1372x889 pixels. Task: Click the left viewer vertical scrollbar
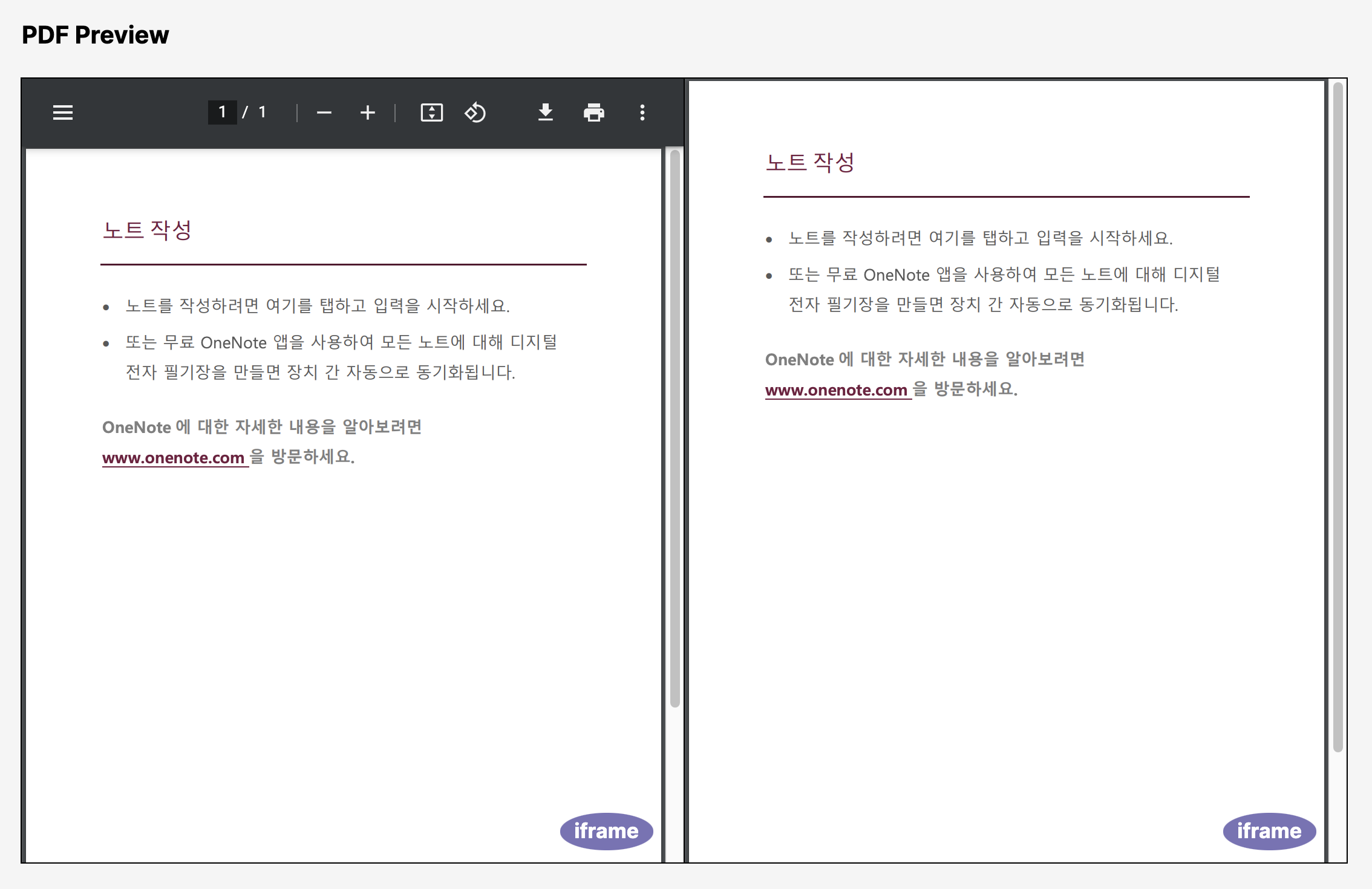pyautogui.click(x=675, y=423)
